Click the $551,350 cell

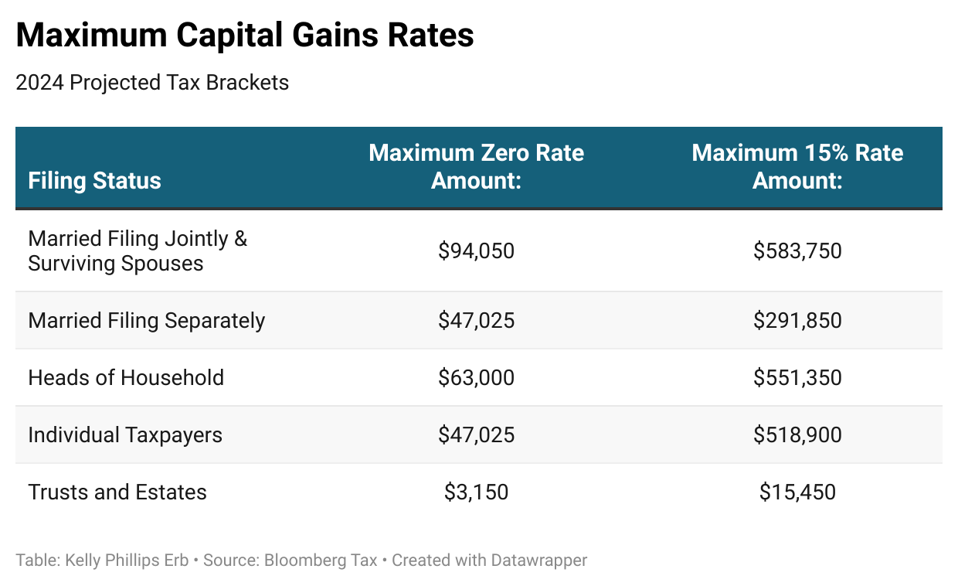797,378
